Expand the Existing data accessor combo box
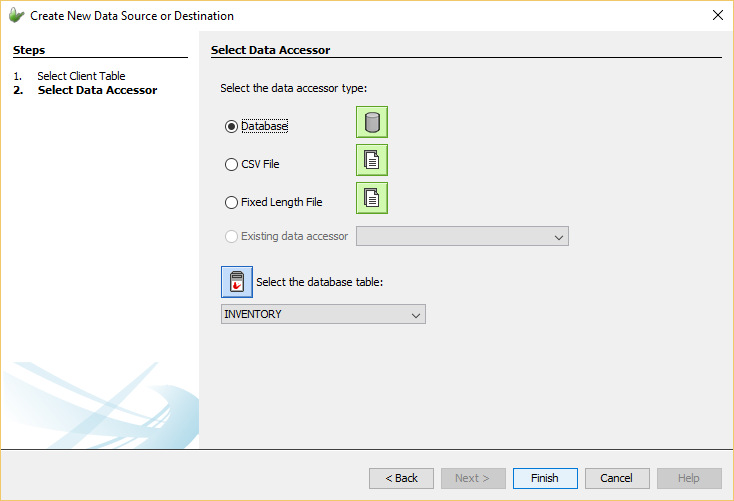Viewport: 734px width, 501px height. [462, 237]
